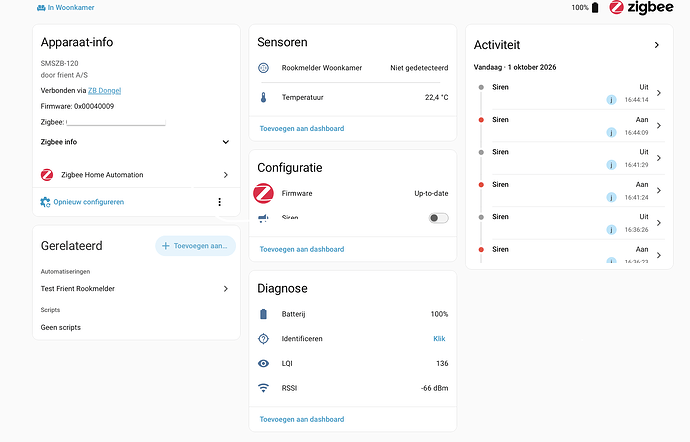Click the thermometer icon for Temperatuur
The width and height of the screenshot is (690, 442).
pyautogui.click(x=264, y=97)
